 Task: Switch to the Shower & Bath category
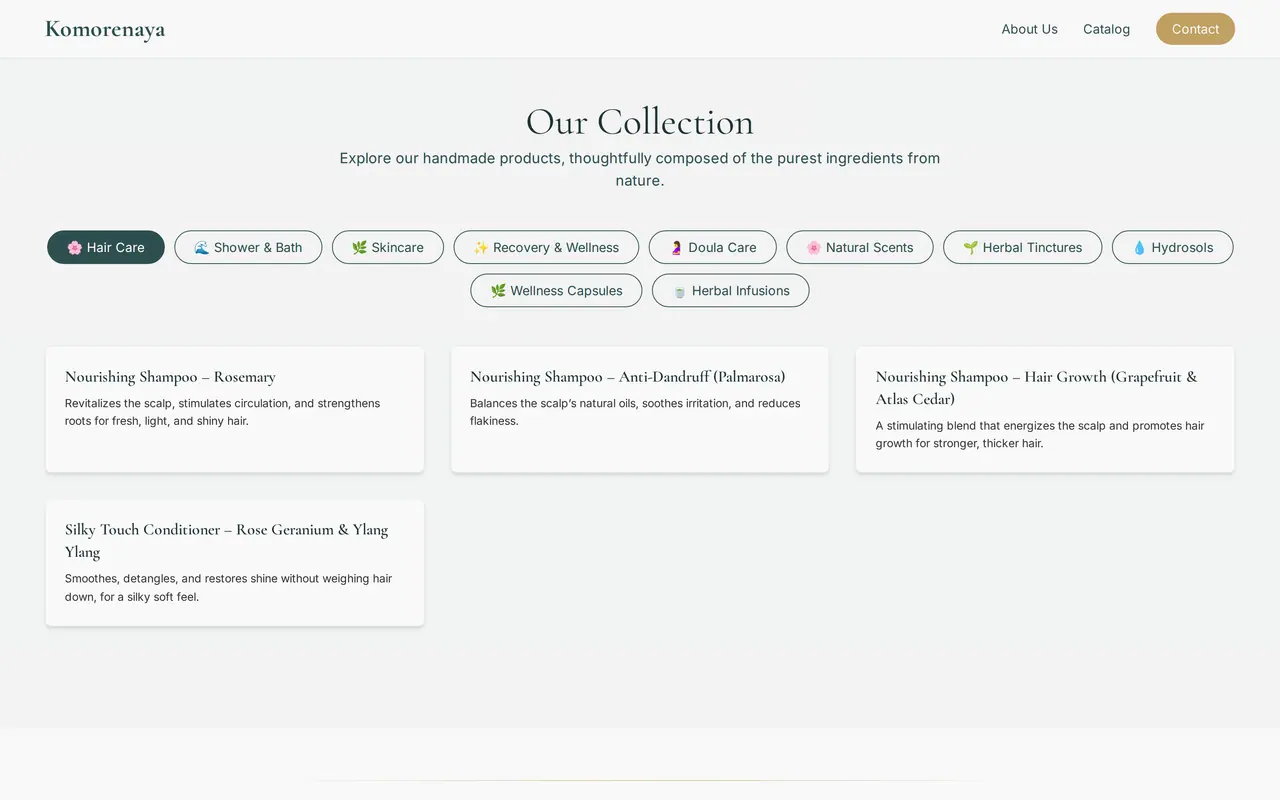click(x=248, y=247)
